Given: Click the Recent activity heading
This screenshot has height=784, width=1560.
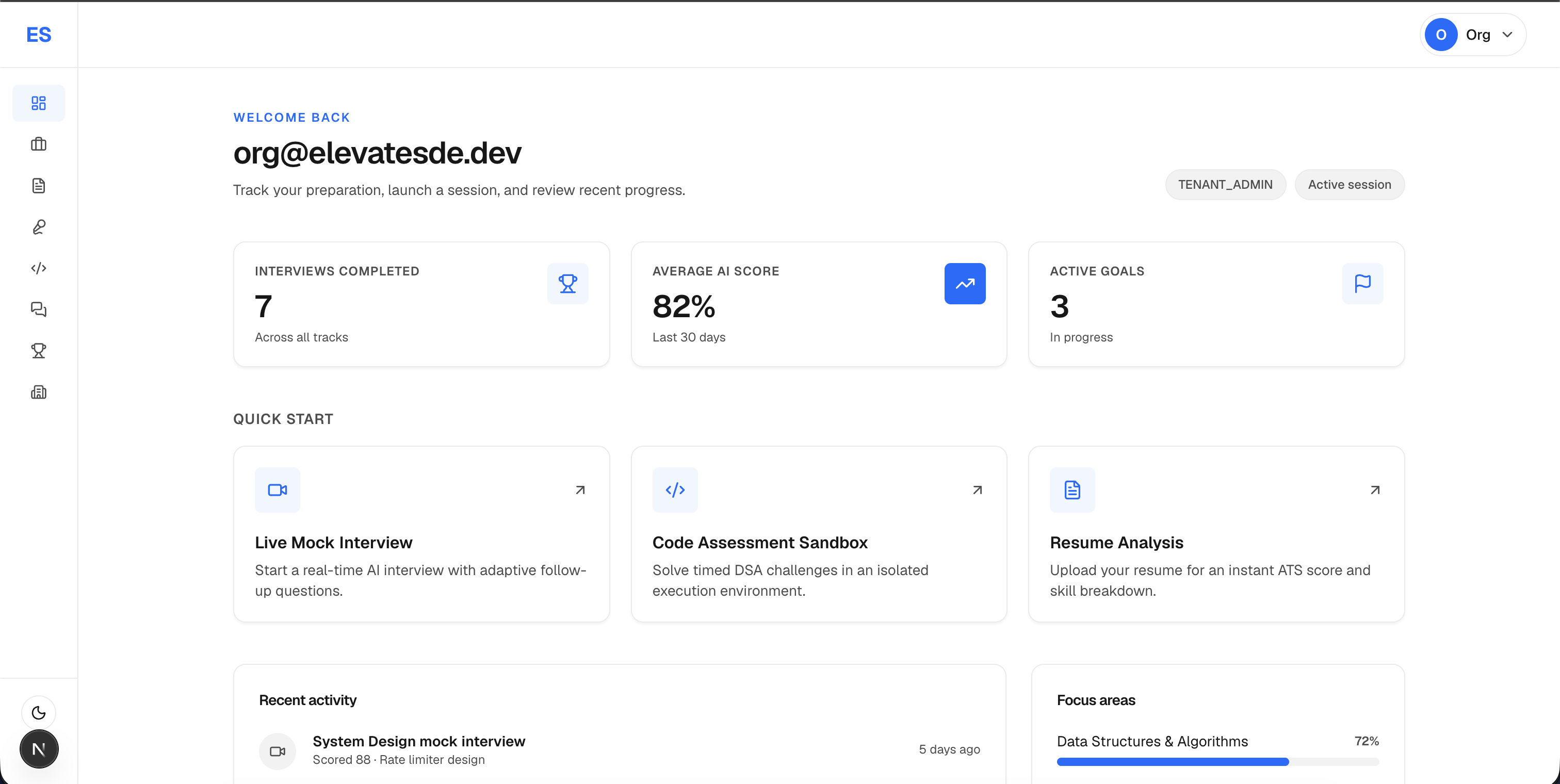Looking at the screenshot, I should pyautogui.click(x=307, y=700).
